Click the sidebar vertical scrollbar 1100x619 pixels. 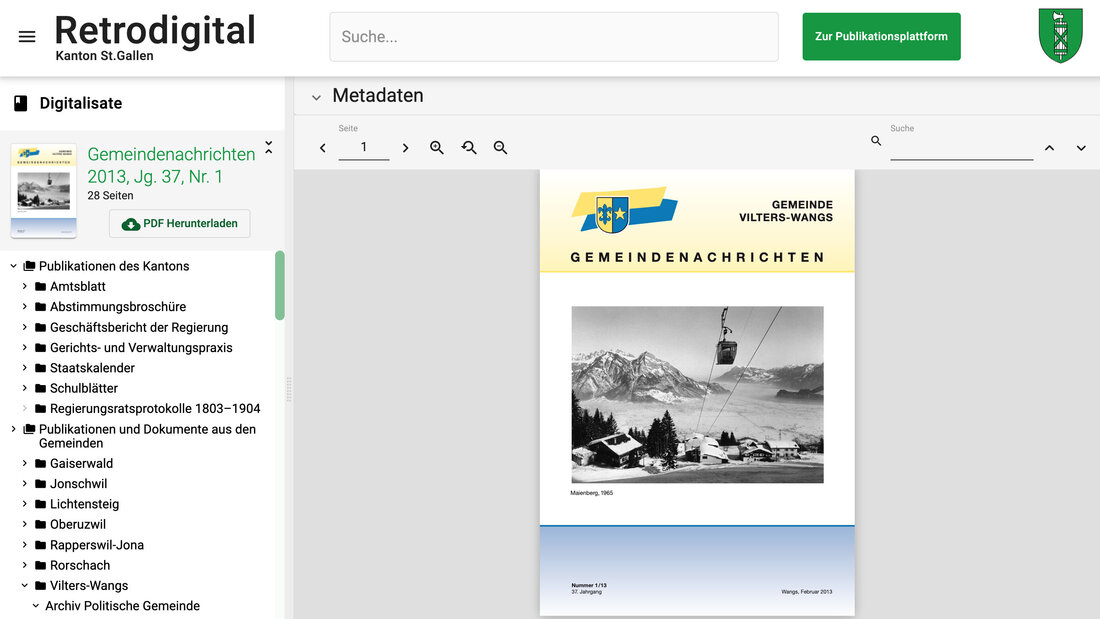pyautogui.click(x=280, y=286)
